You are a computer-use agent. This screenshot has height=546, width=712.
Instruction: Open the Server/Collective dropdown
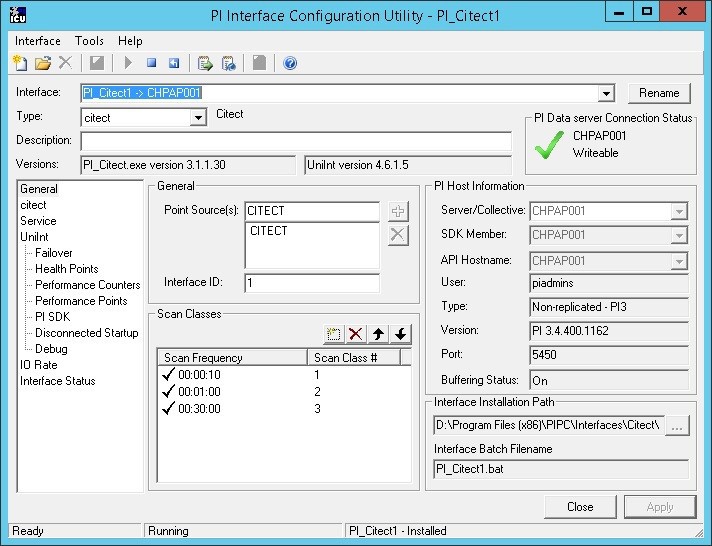pos(679,211)
